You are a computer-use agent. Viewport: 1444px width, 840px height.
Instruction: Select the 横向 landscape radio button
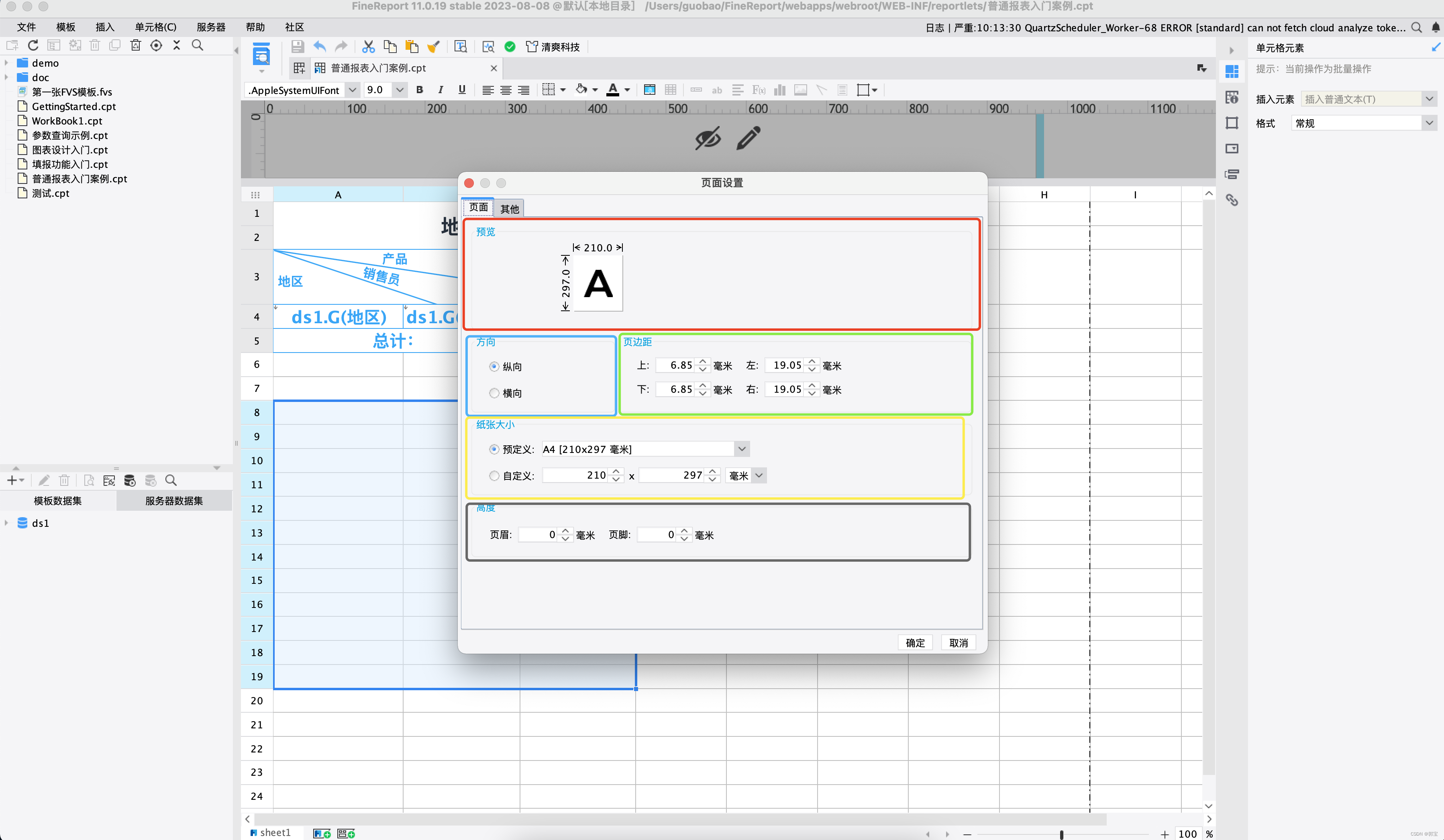[x=494, y=393]
